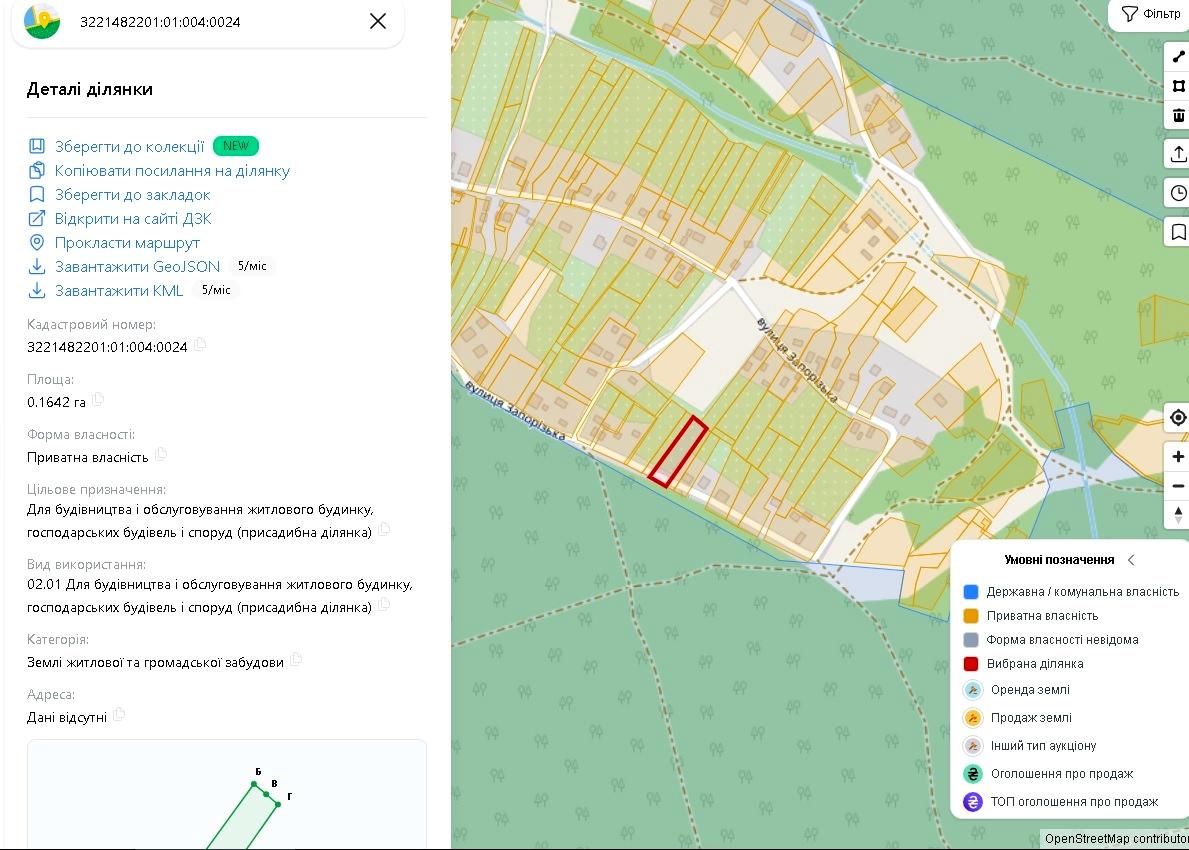Click the bookmark icon beside Зберегти до закладок

(x=36, y=195)
